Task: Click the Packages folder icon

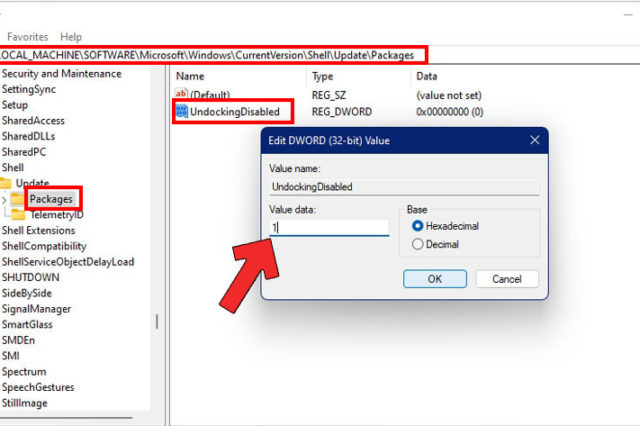Action: click(18, 199)
